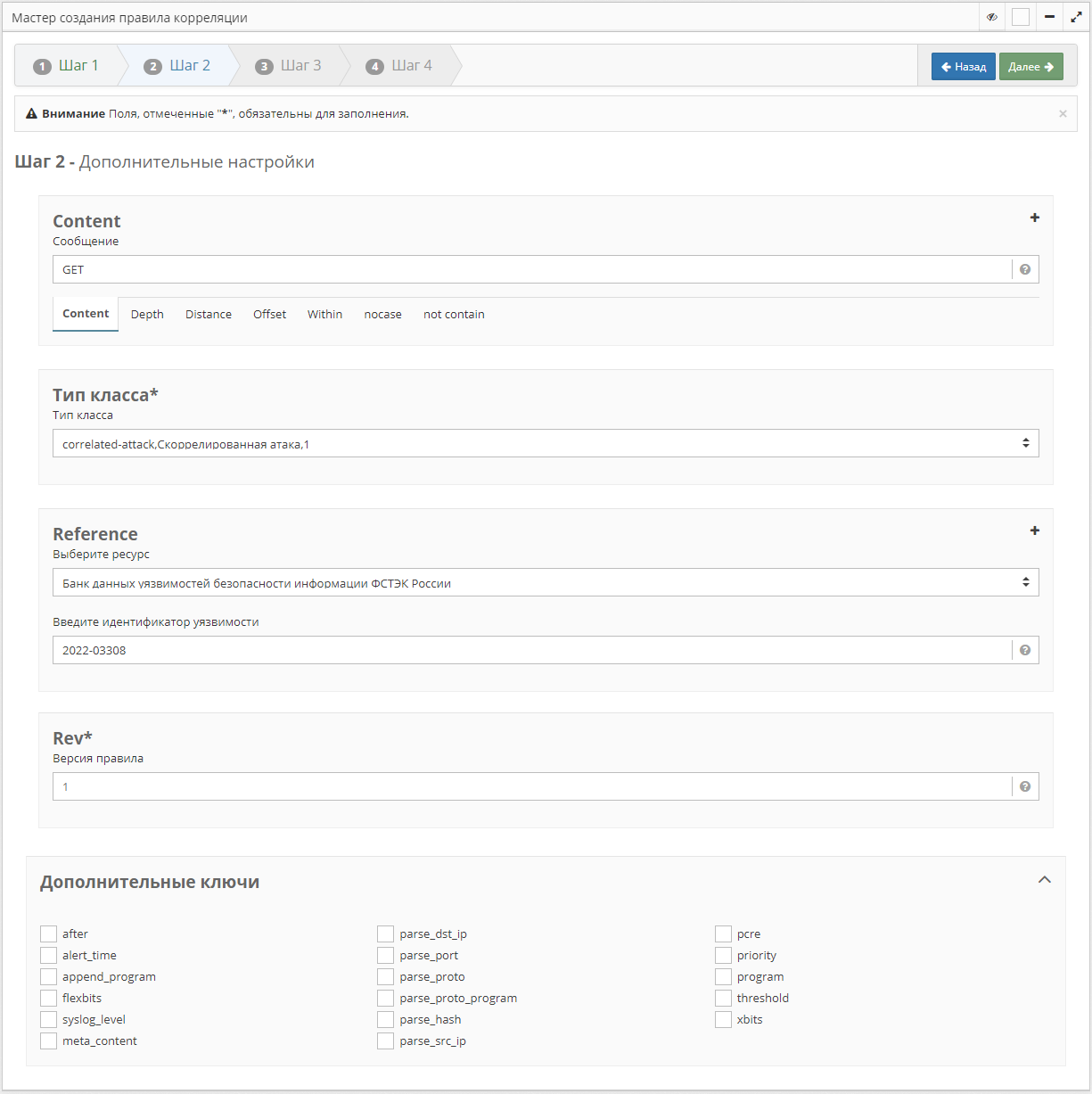Check the threshold key option
This screenshot has height=1094, width=1092.
coord(723,998)
